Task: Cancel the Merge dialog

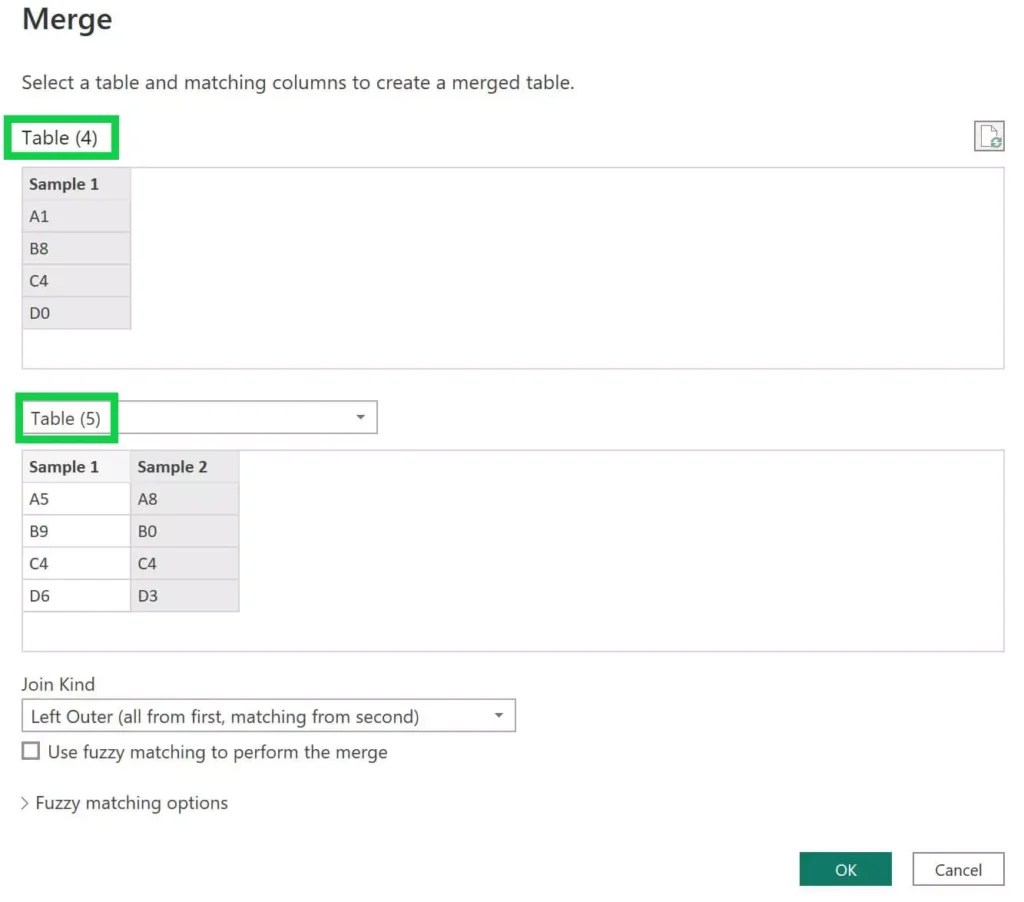Action: pos(957,869)
